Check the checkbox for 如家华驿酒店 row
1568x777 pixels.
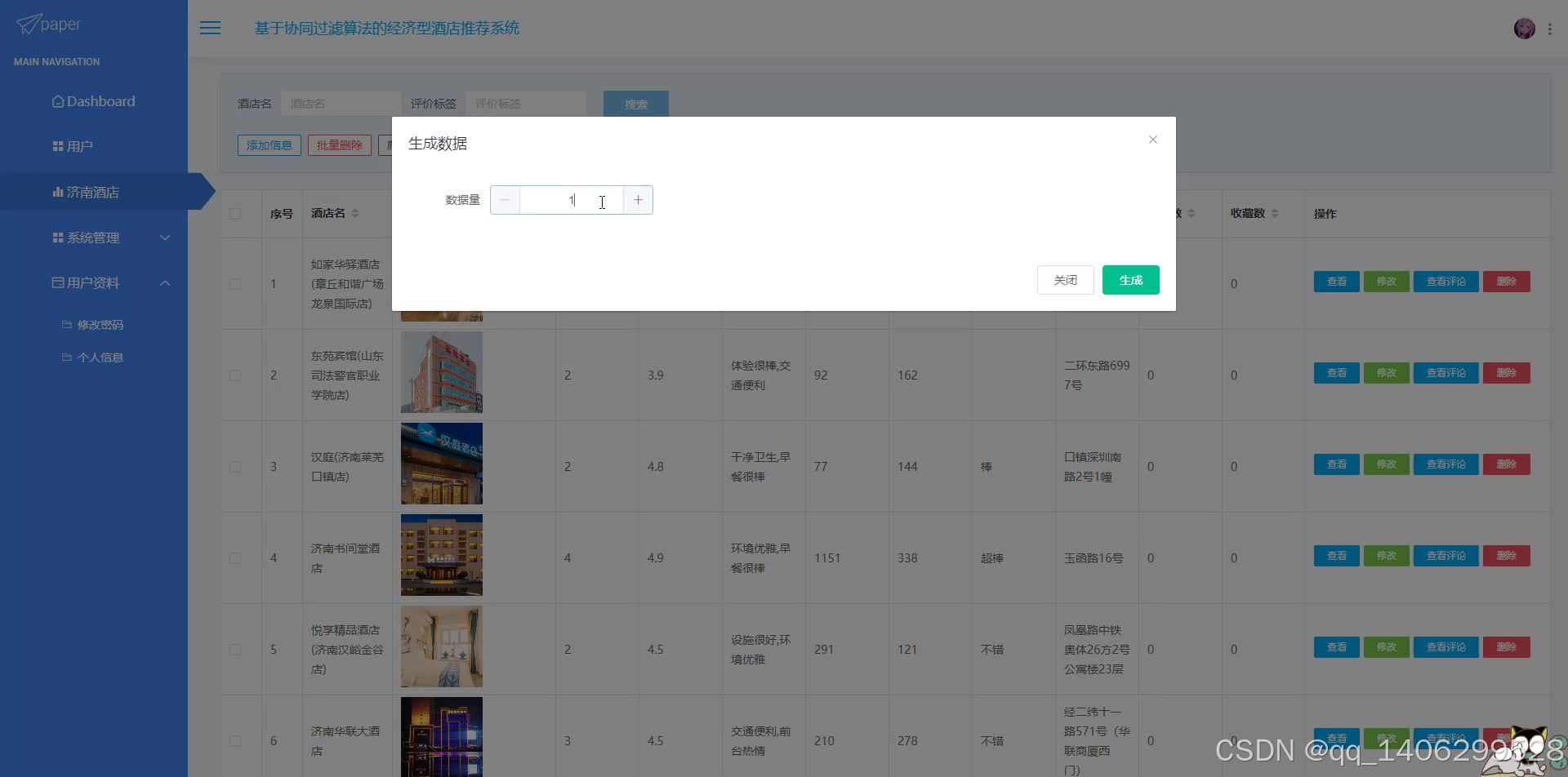[236, 283]
